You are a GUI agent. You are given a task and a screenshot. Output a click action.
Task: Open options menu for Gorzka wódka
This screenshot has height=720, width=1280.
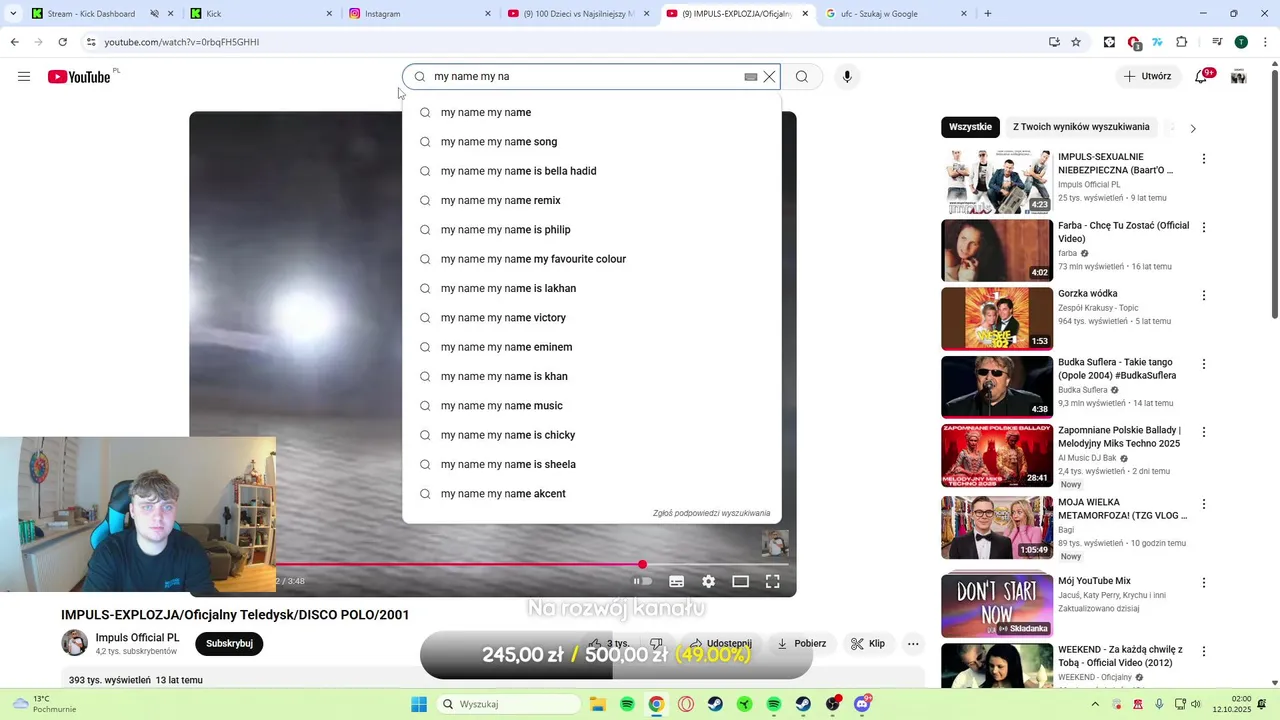click(x=1204, y=295)
